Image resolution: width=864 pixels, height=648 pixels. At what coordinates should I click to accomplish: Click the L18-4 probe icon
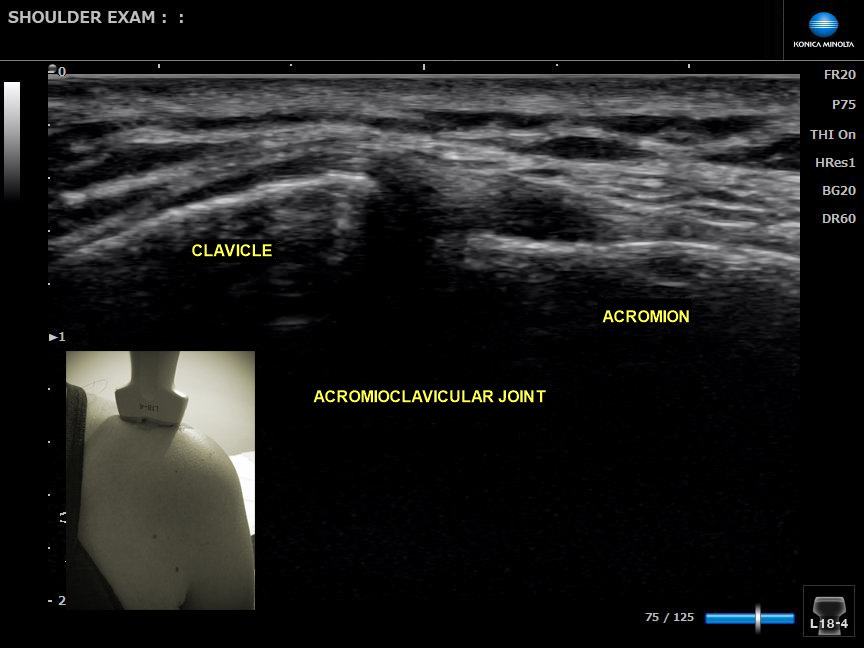829,610
